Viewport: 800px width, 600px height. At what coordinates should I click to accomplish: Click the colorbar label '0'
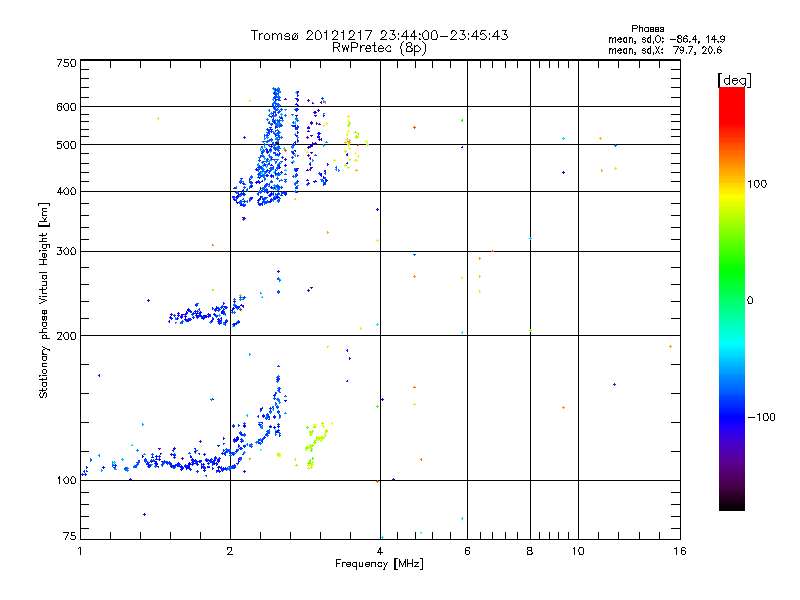(x=750, y=300)
